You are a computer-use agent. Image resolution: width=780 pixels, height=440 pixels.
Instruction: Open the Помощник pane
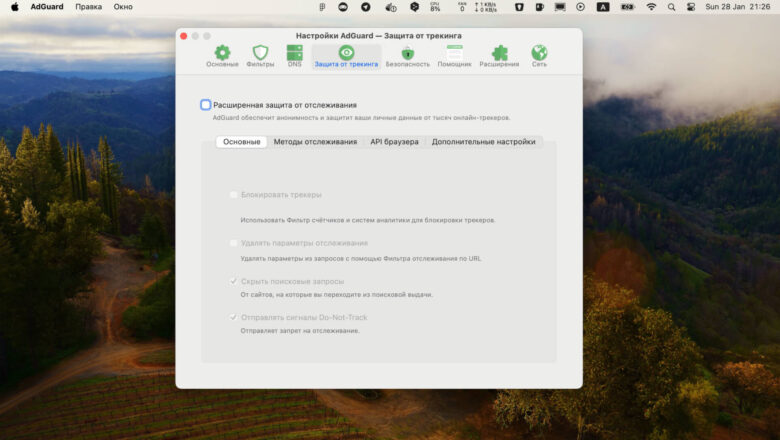tap(454, 56)
